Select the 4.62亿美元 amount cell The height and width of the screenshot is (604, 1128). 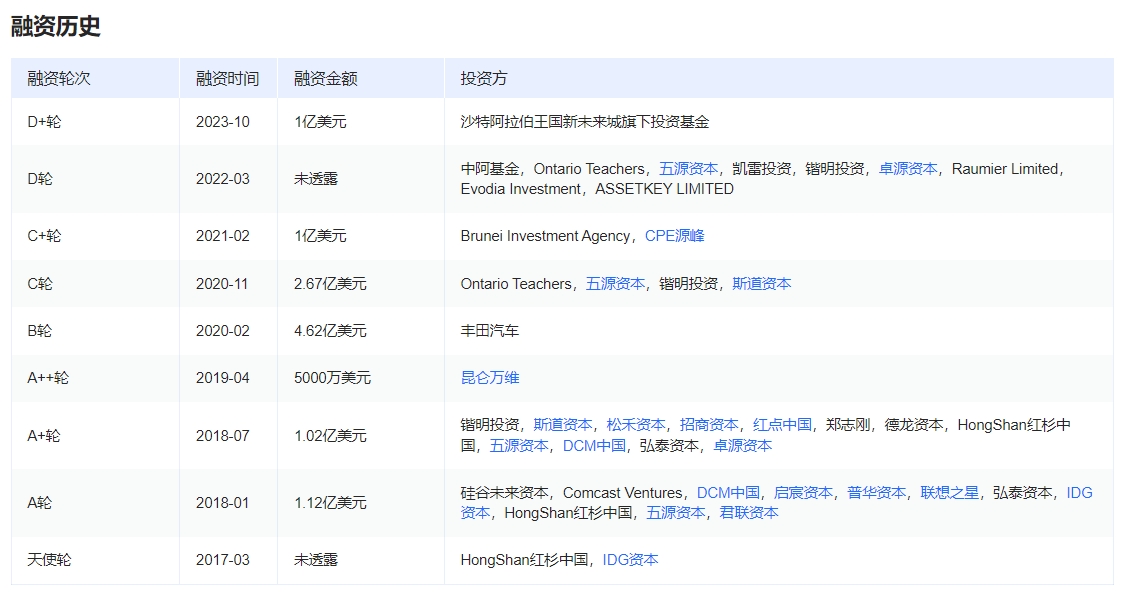330,331
